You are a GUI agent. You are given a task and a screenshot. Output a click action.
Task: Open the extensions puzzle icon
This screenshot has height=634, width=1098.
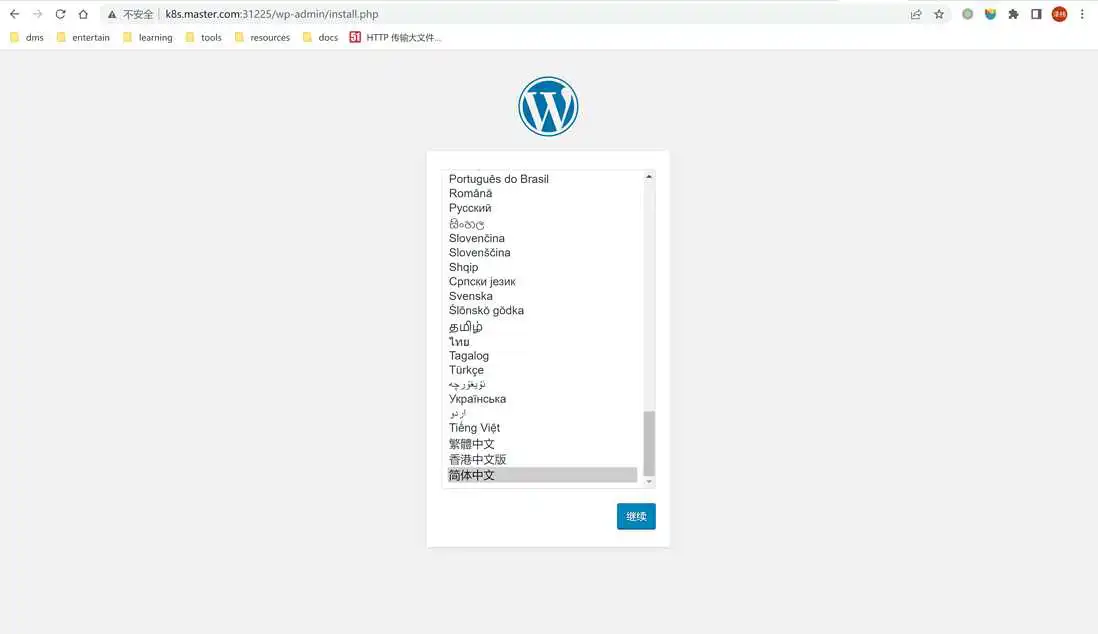coord(1013,14)
